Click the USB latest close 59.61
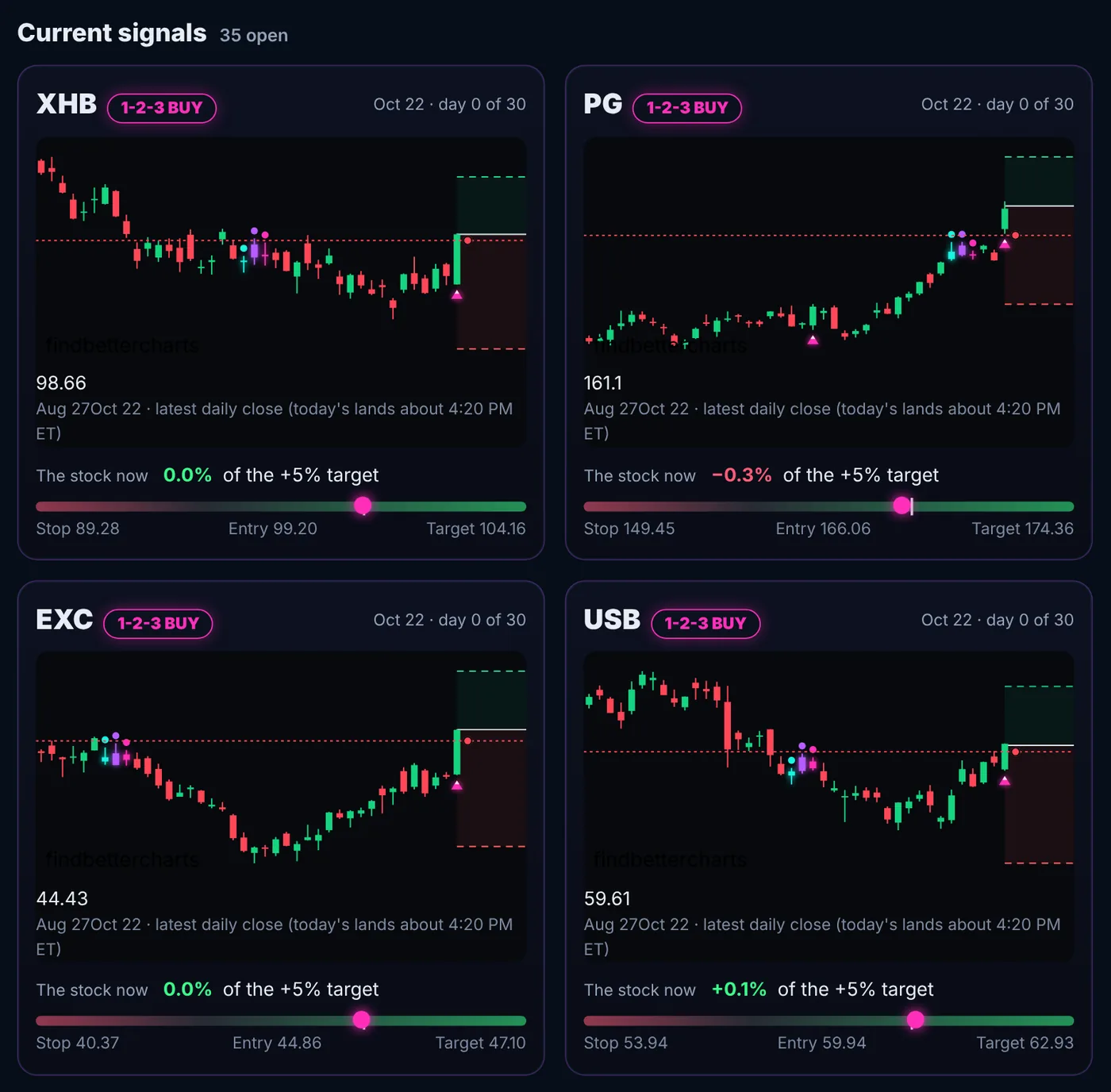Image resolution: width=1111 pixels, height=1092 pixels. point(607,899)
